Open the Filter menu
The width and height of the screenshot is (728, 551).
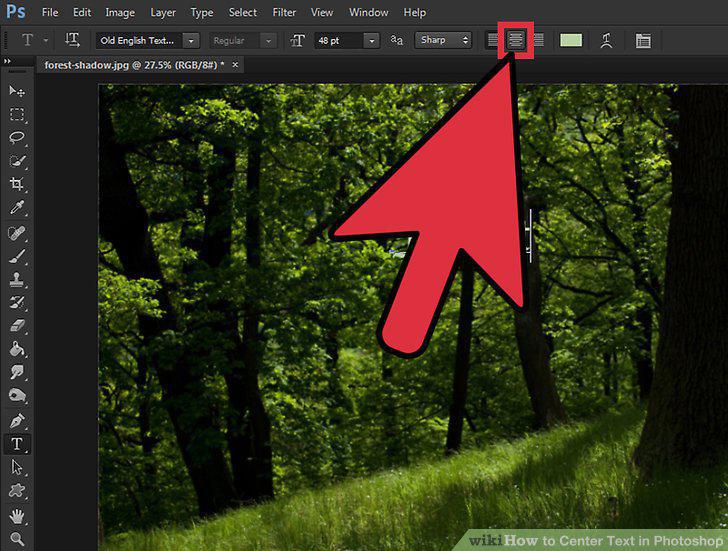(x=284, y=13)
